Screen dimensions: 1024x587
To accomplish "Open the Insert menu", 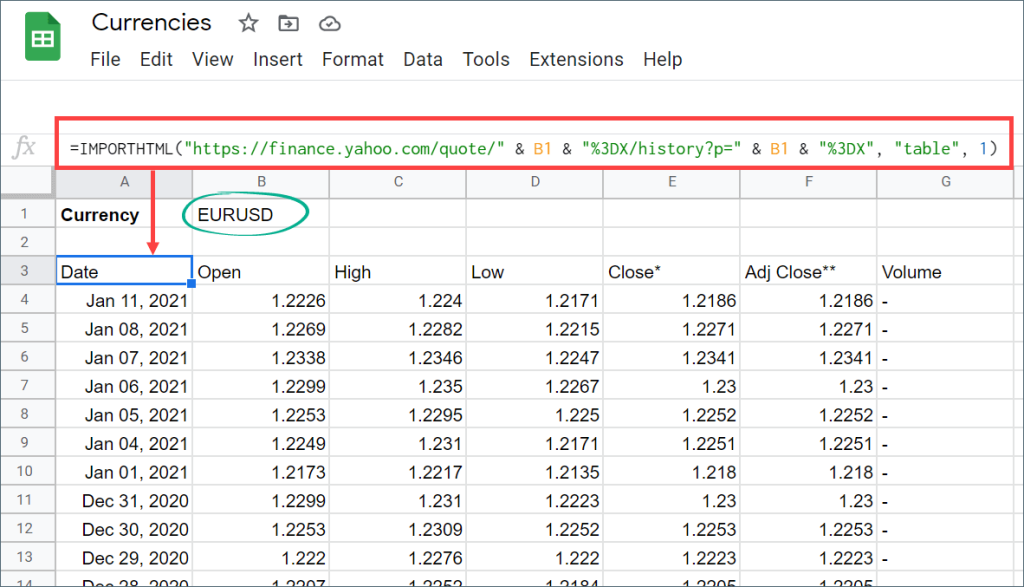I will pos(278,59).
